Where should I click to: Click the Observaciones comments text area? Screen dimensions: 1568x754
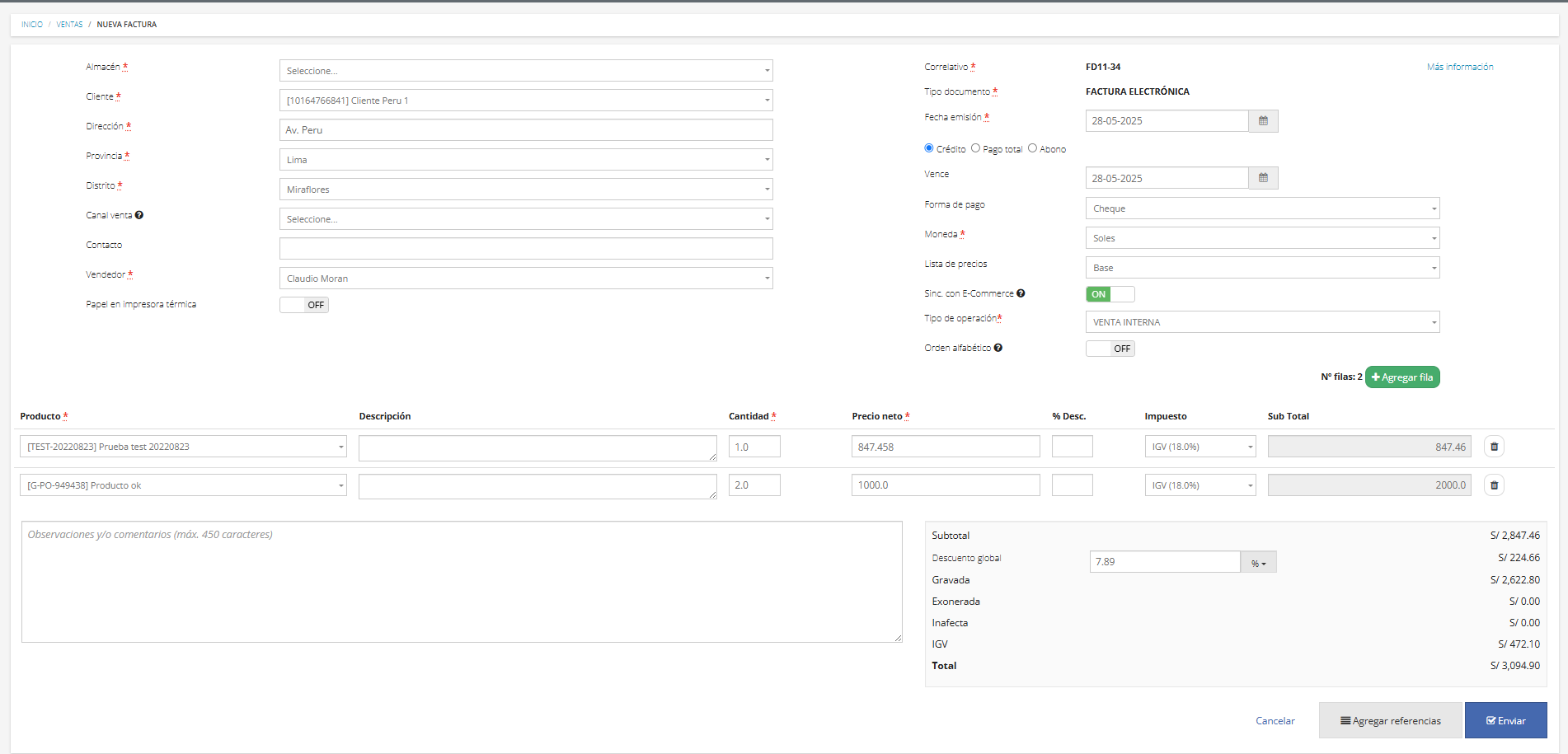point(462,582)
